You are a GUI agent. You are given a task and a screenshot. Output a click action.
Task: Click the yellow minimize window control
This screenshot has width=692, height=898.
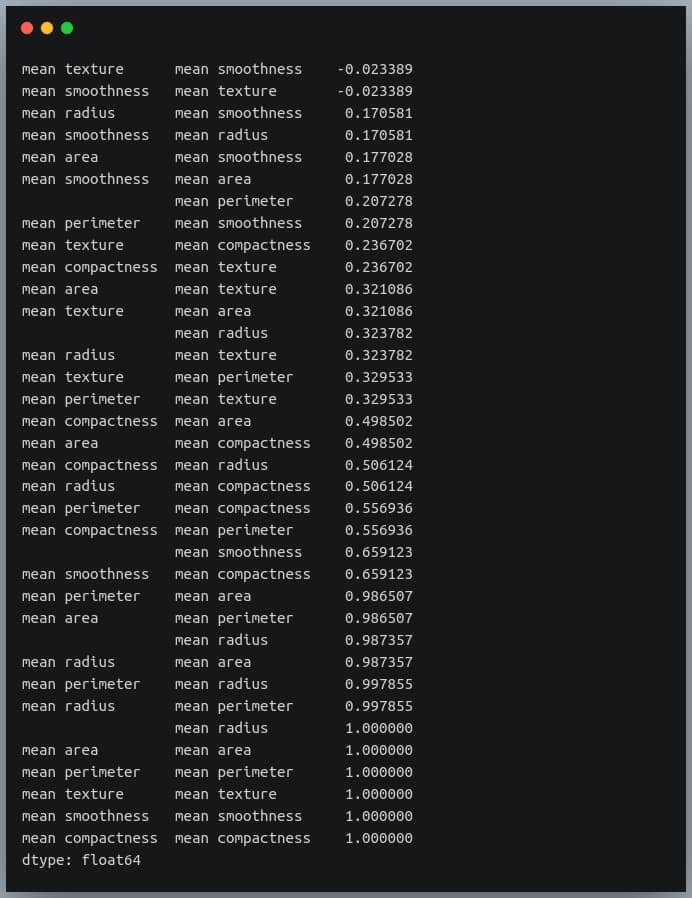point(47,28)
